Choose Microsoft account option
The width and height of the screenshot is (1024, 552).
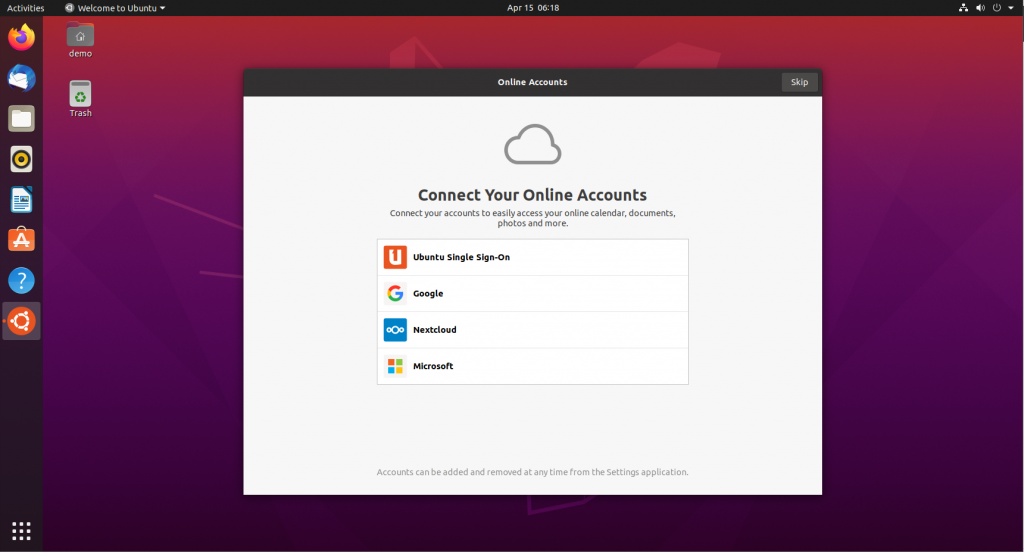(533, 366)
